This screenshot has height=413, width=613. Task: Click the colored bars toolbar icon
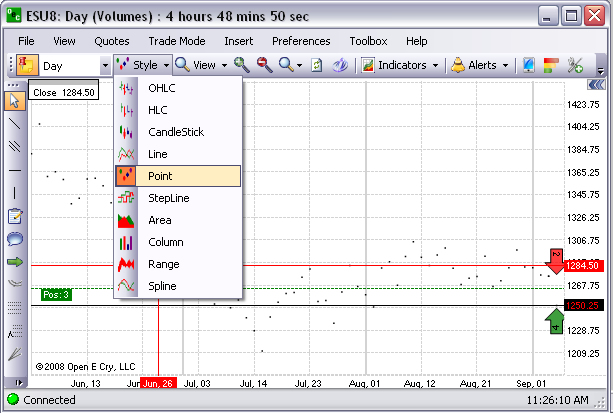(x=551, y=65)
